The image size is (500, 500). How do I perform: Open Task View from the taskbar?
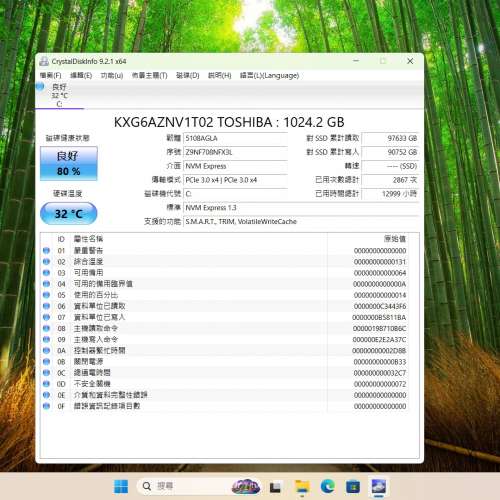(x=275, y=487)
